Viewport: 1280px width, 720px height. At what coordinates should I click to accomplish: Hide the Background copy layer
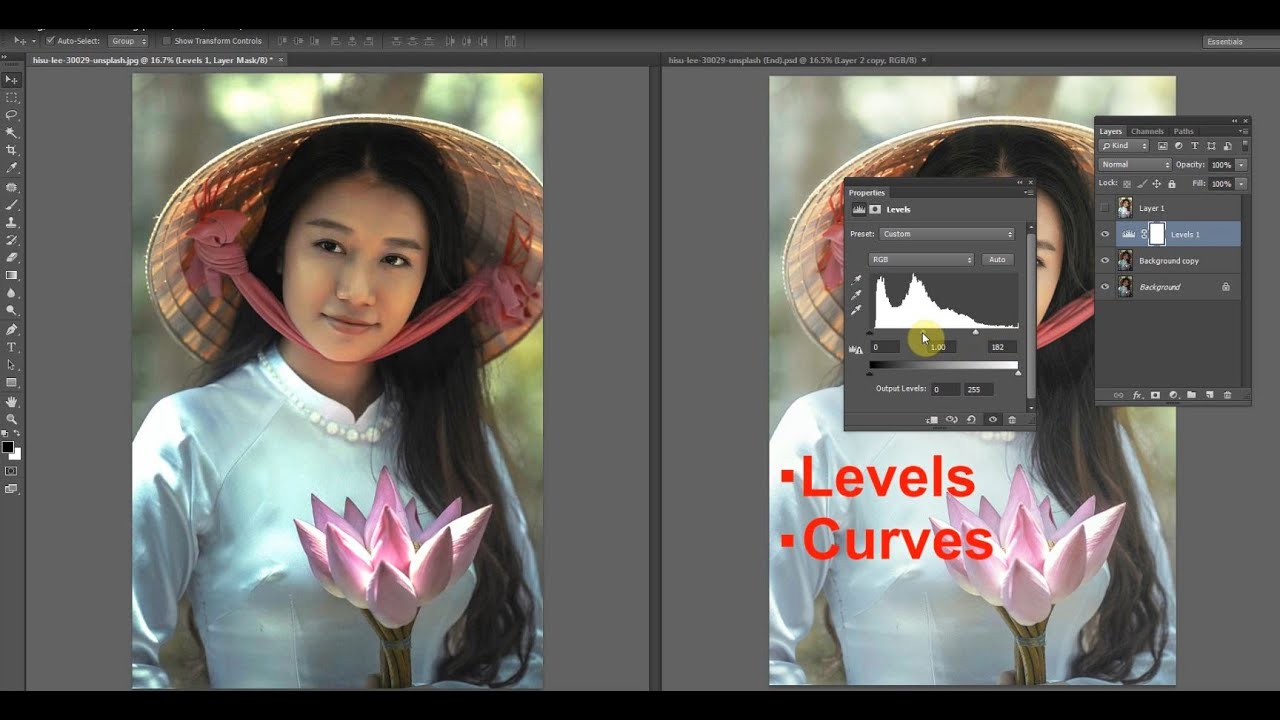[x=1105, y=260]
